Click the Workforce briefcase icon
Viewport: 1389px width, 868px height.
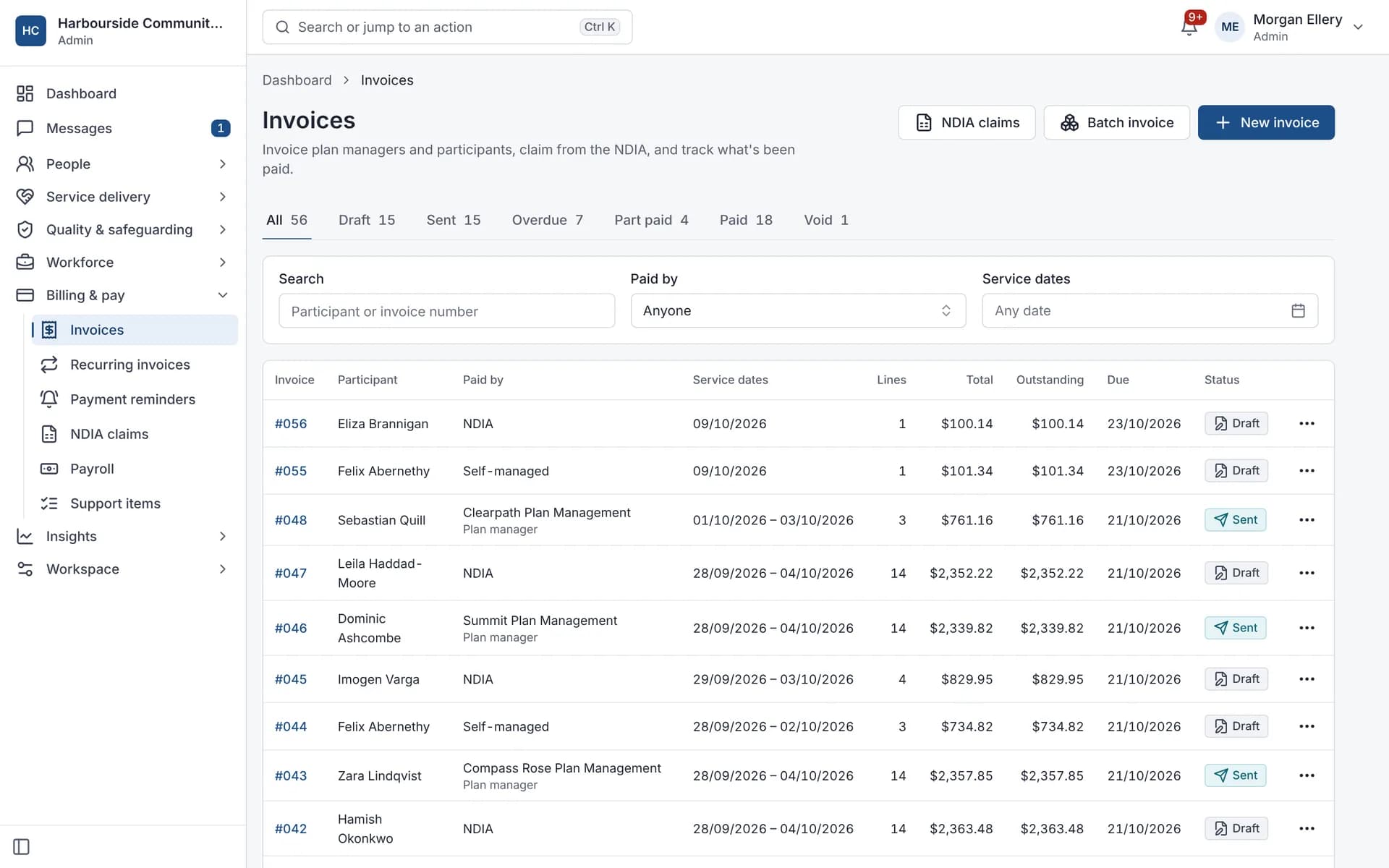[x=25, y=262]
